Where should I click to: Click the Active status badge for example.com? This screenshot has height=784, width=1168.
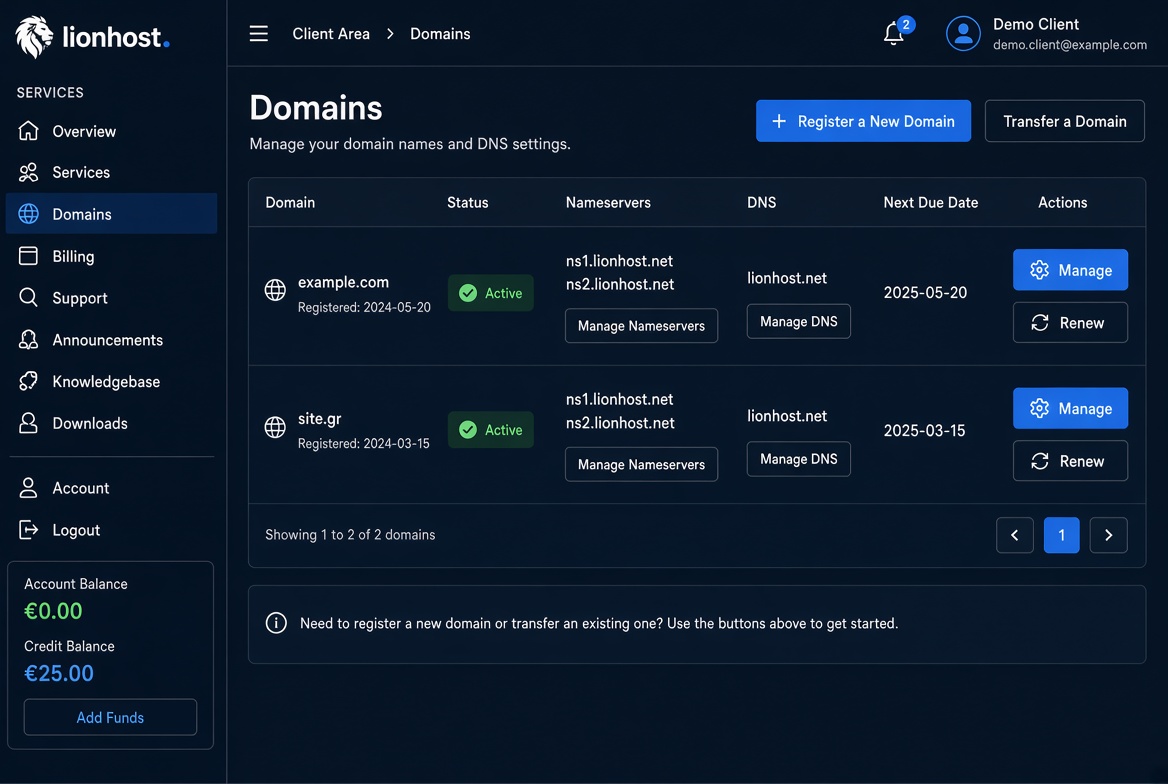click(x=491, y=293)
